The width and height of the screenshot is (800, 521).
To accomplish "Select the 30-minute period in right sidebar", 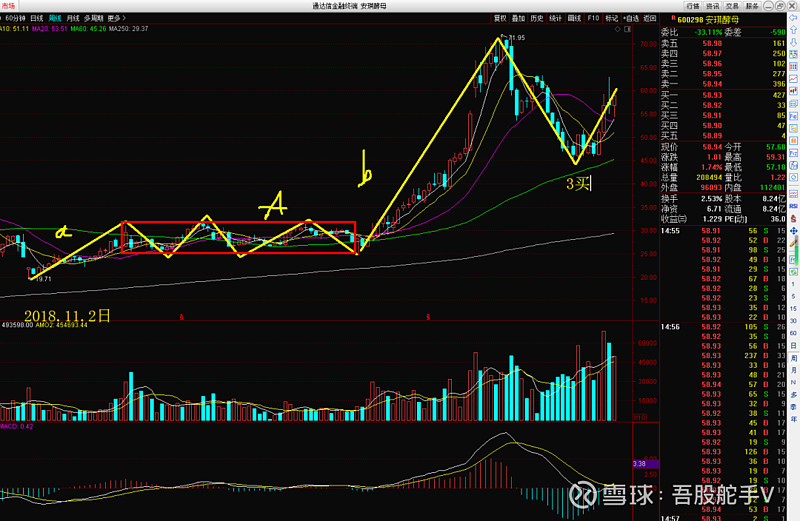I will (x=793, y=321).
